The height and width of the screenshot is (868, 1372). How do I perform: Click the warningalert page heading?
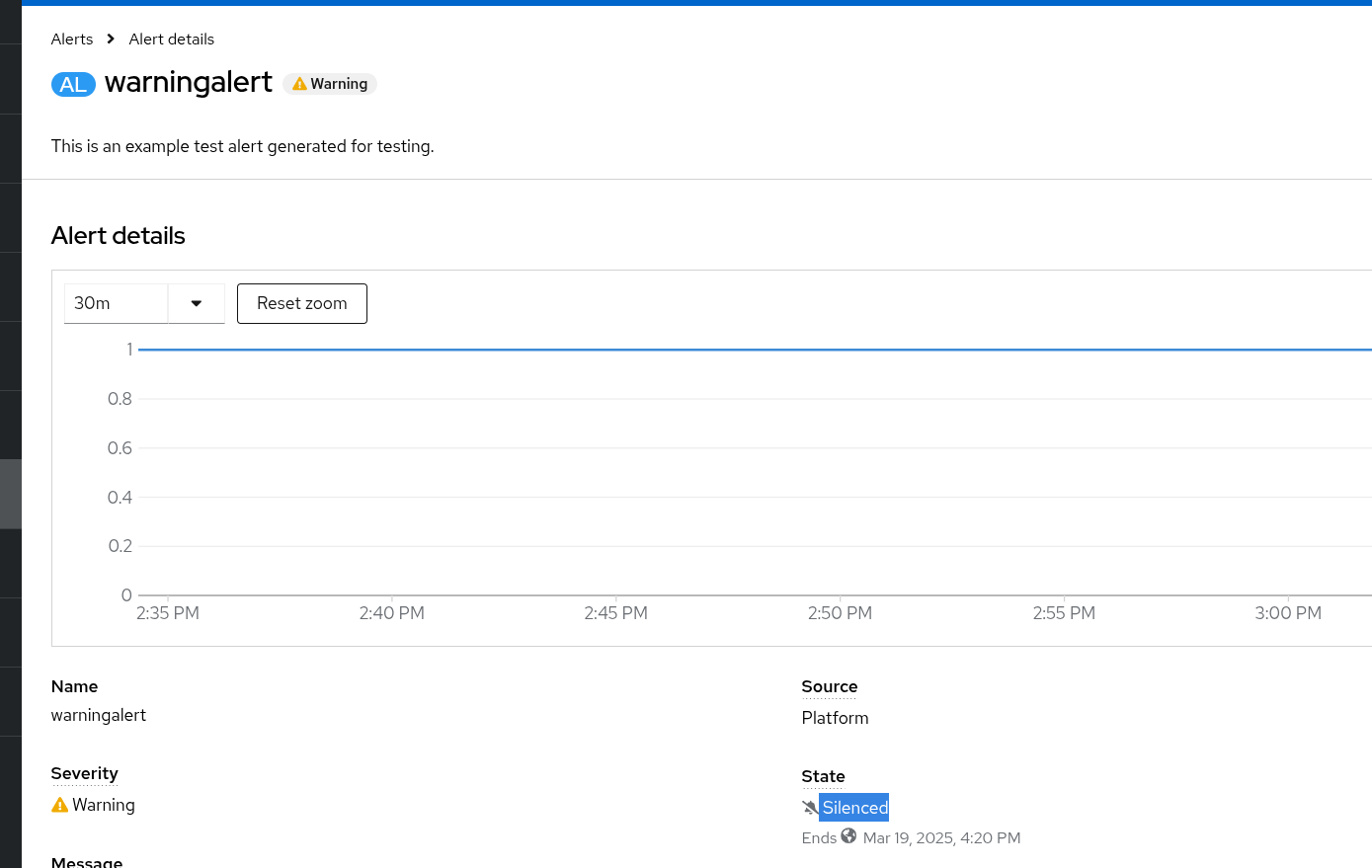point(188,82)
